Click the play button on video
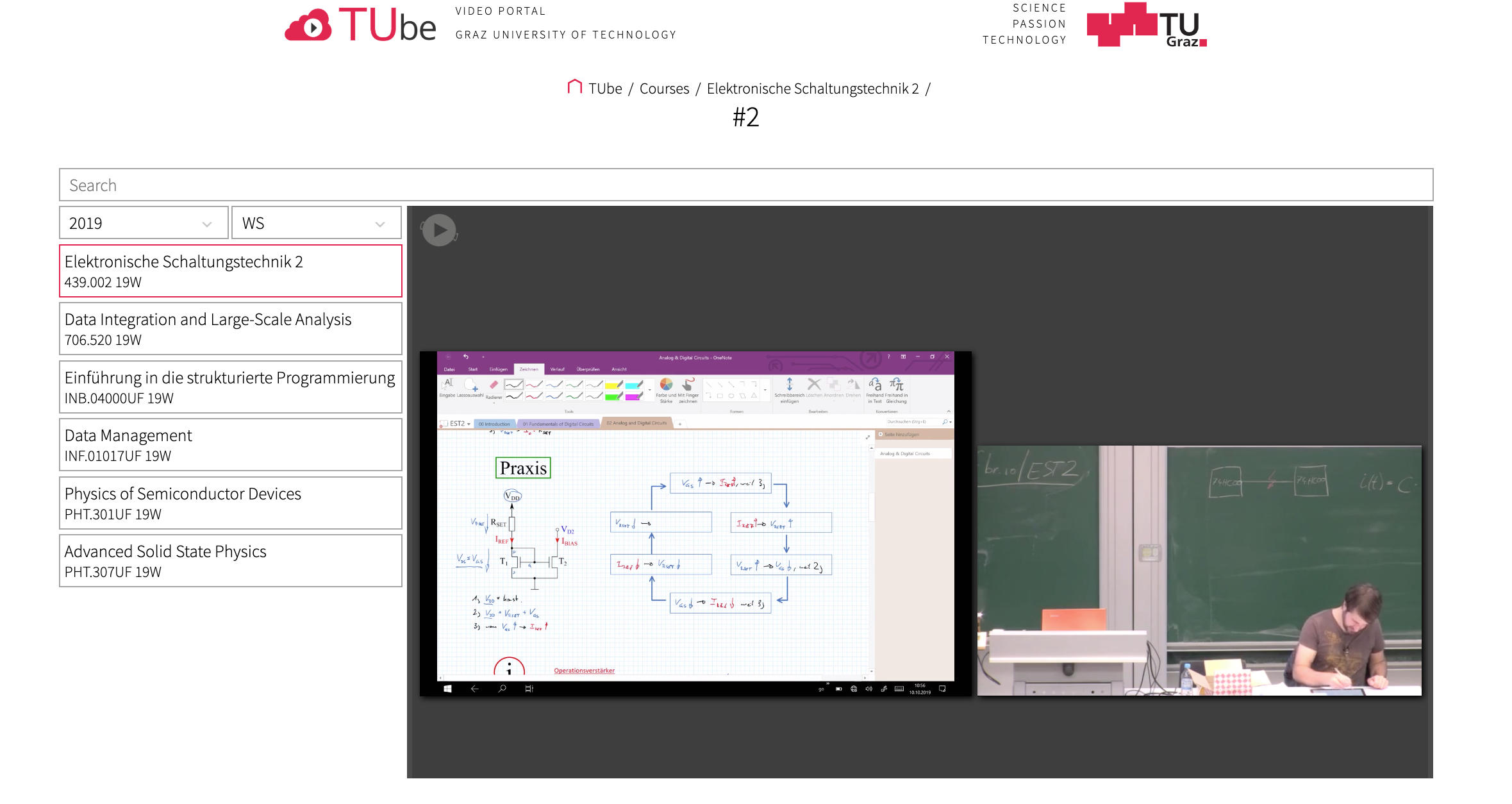Image resolution: width=1512 pixels, height=804 pixels. click(x=440, y=230)
